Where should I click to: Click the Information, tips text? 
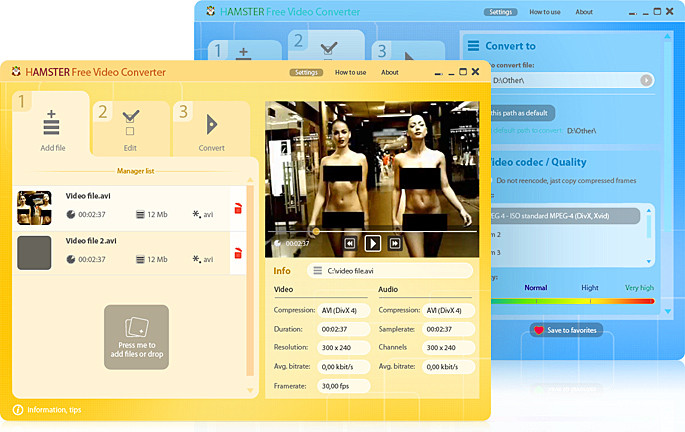[54, 410]
